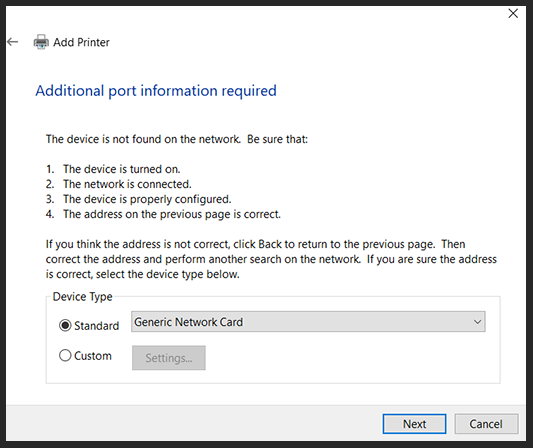Select the Custom device type radio button

coord(65,356)
